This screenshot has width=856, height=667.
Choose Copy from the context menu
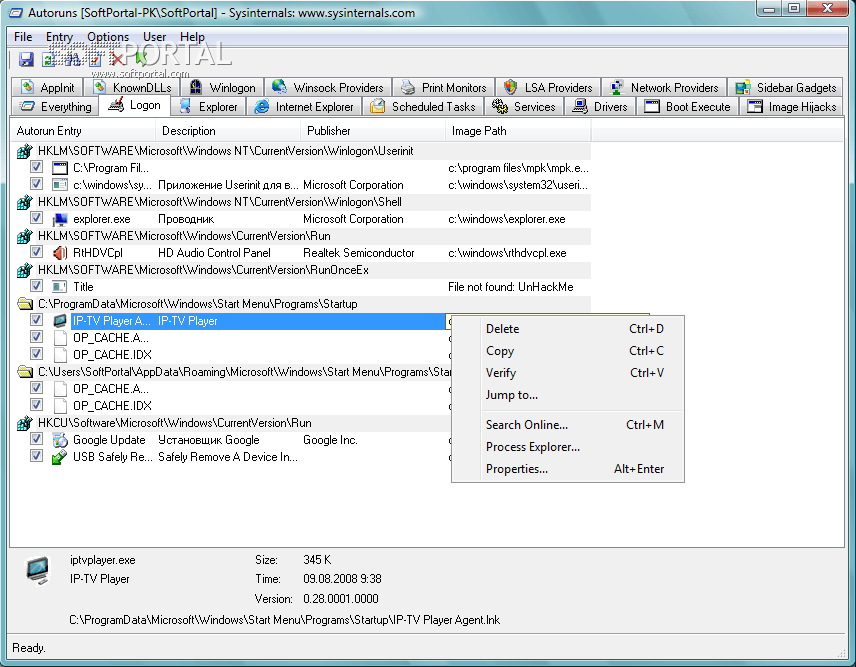point(568,351)
